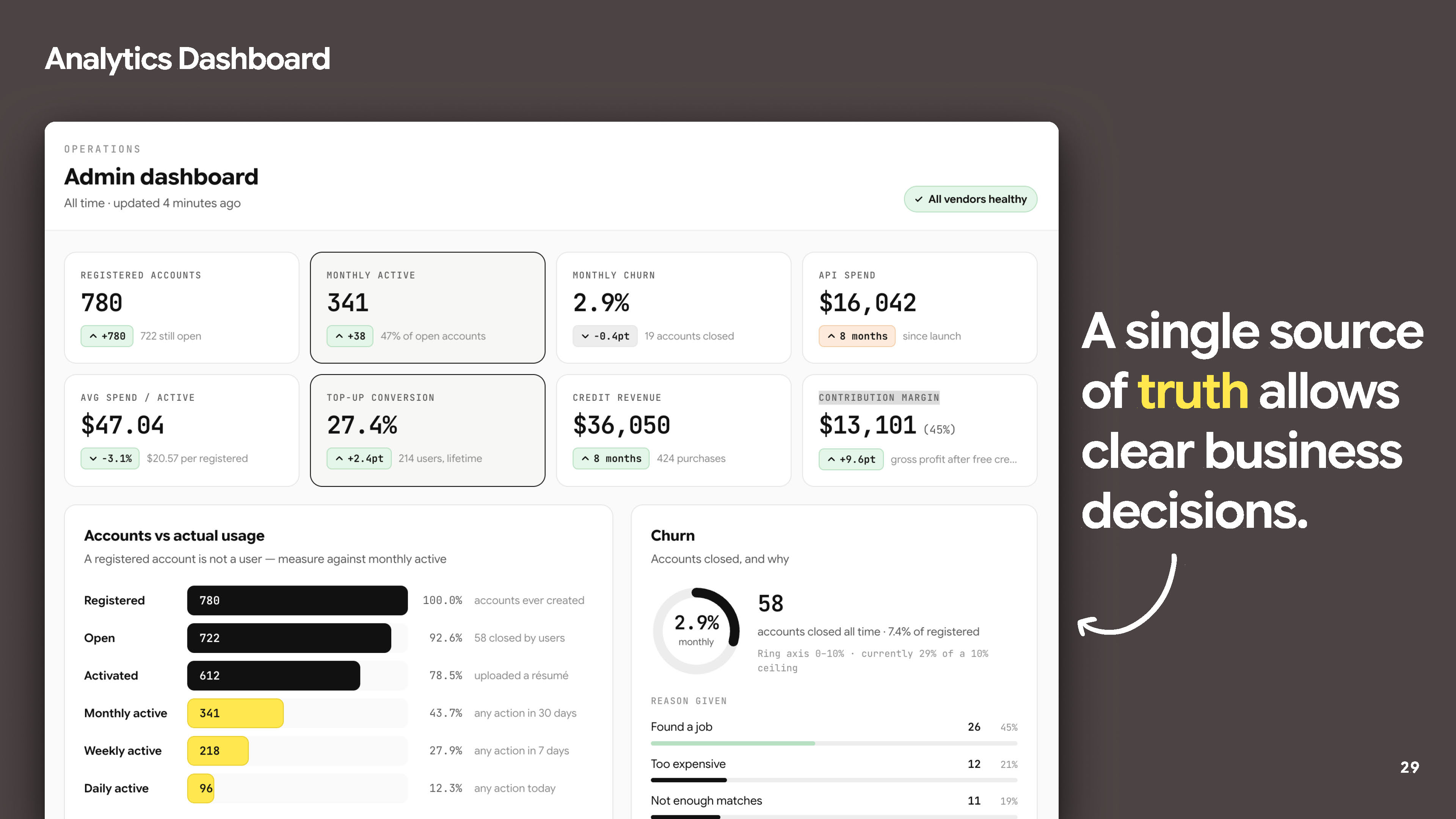
Task: Click the Open 722 bar
Action: coord(289,638)
